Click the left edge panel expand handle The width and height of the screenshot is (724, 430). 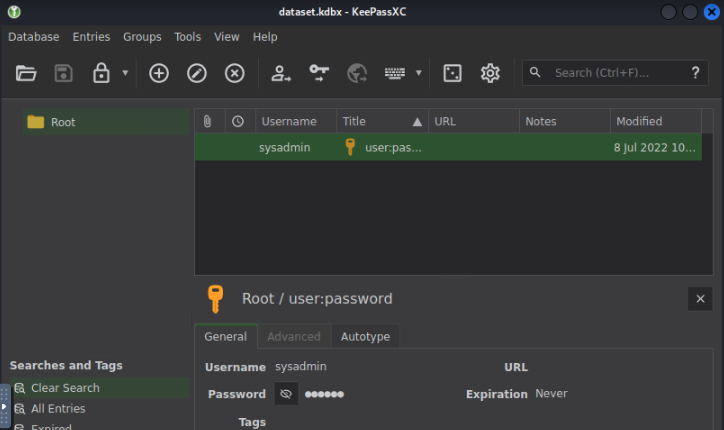tap(4, 406)
